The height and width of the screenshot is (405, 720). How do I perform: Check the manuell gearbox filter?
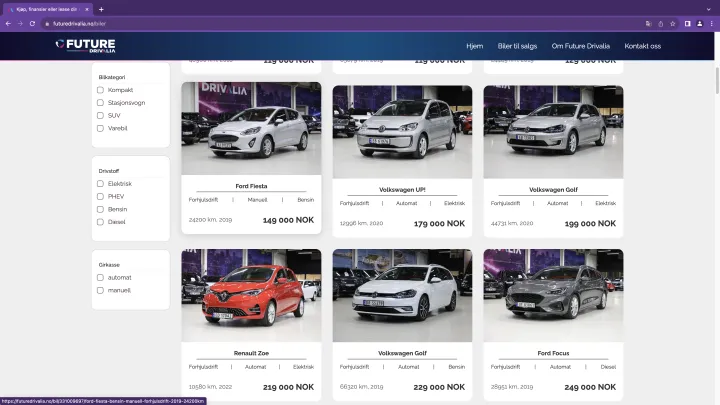pos(100,290)
